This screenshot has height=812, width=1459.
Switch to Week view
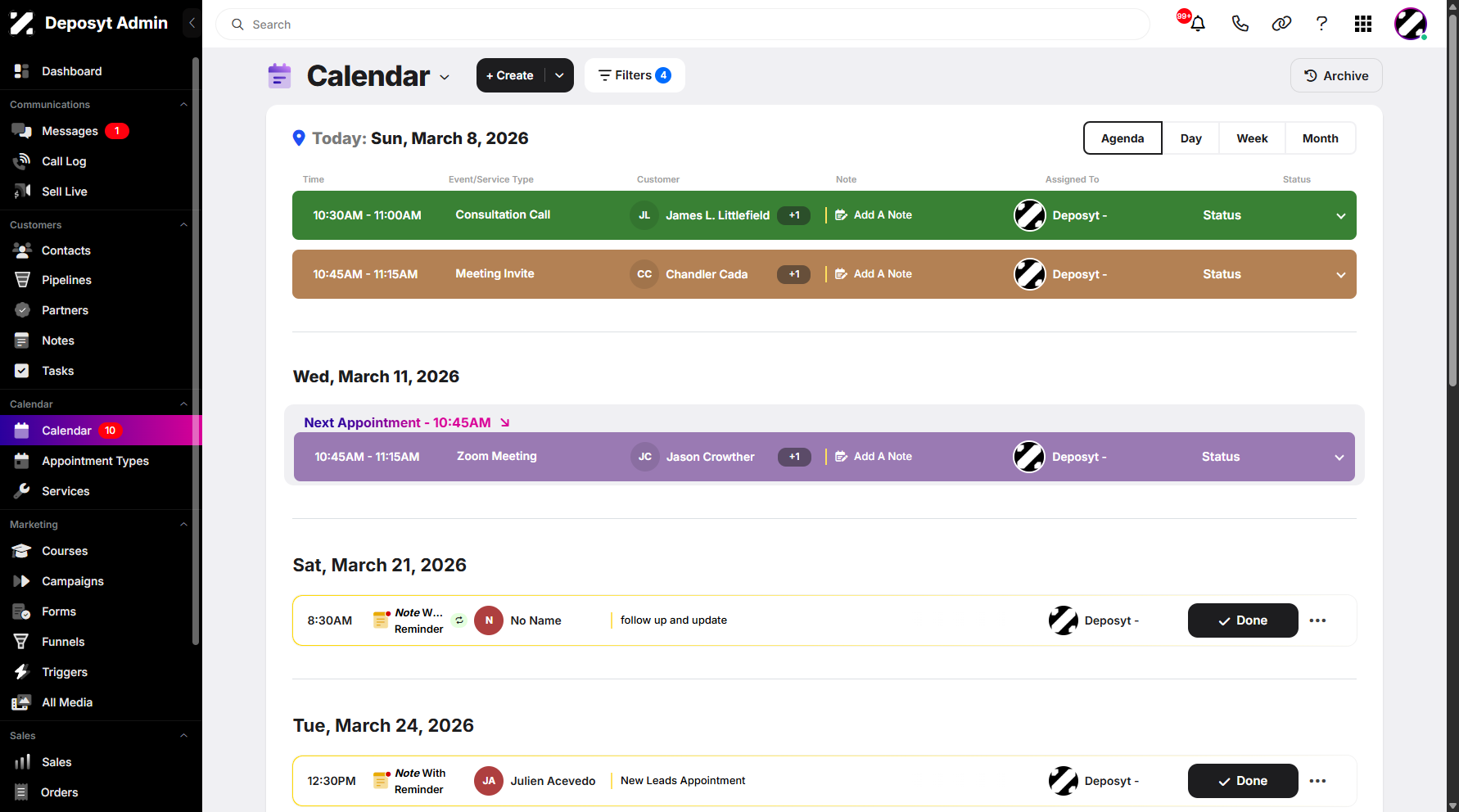coord(1252,138)
